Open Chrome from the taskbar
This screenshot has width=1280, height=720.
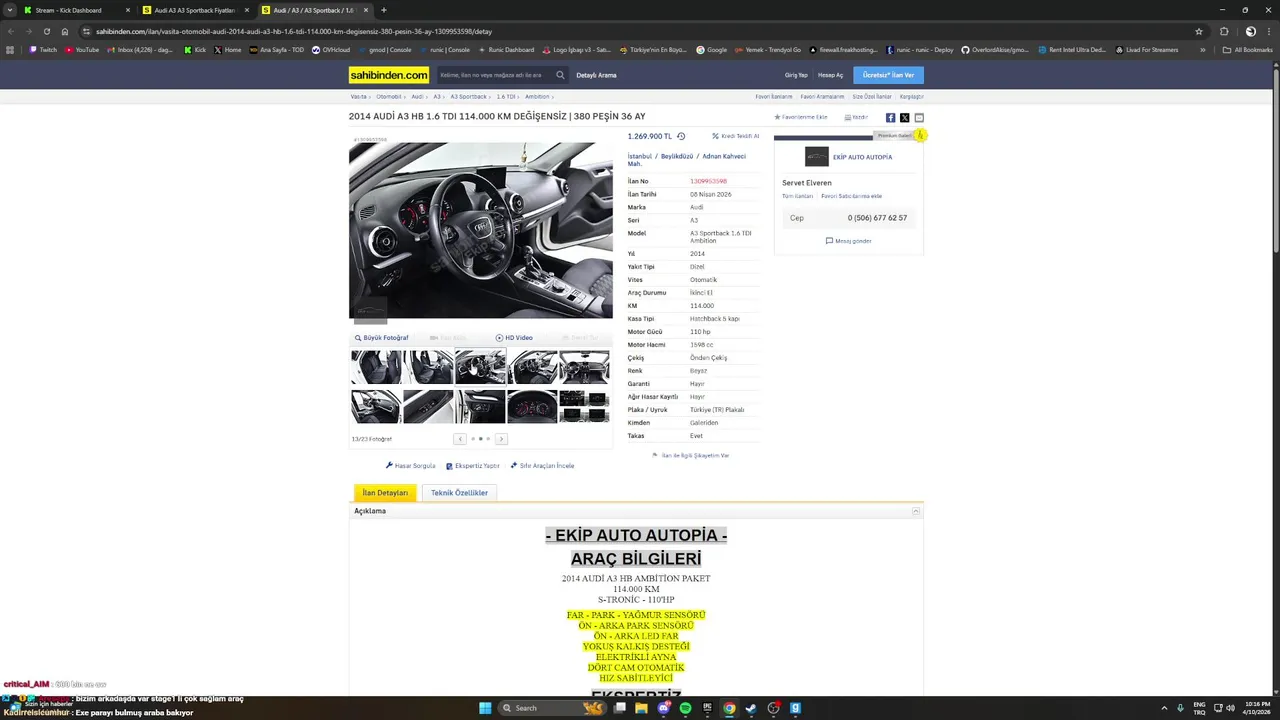pyautogui.click(x=729, y=708)
